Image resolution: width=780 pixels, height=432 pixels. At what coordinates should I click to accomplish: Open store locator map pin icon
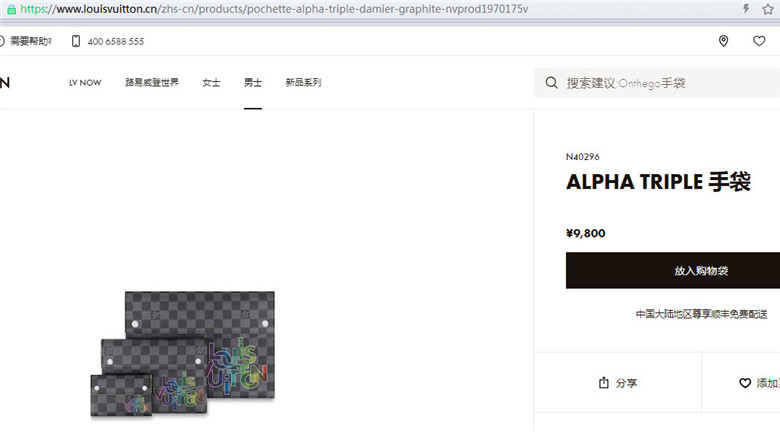(724, 41)
